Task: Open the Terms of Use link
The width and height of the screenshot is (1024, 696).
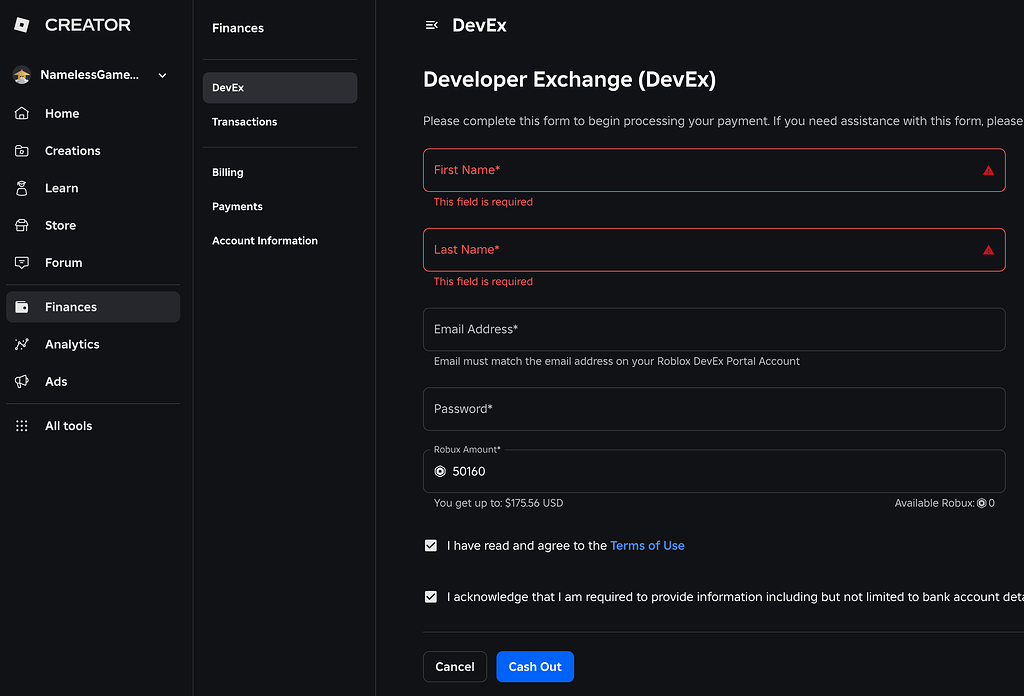Action: [647, 545]
